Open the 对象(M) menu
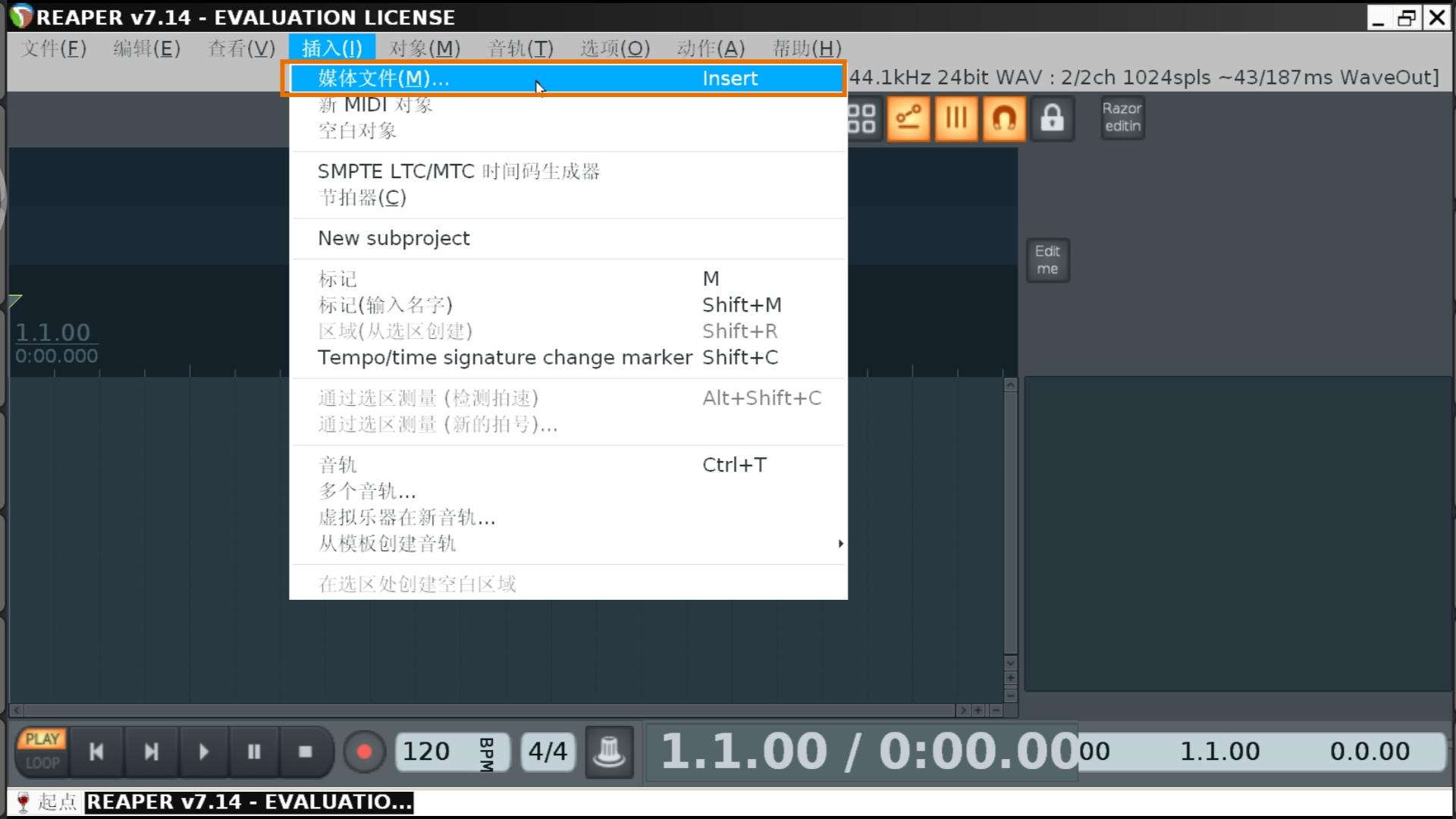This screenshot has height=819, width=1456. click(x=425, y=49)
